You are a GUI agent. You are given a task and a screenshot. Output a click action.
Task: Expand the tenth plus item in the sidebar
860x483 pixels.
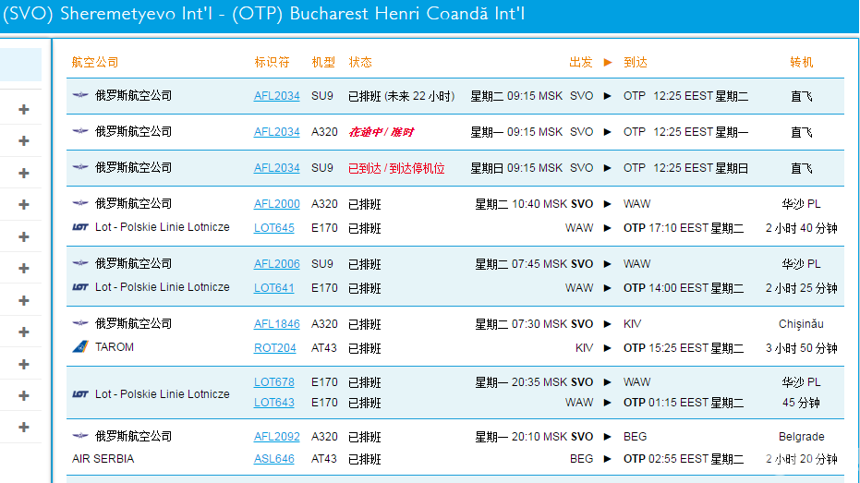(x=24, y=395)
